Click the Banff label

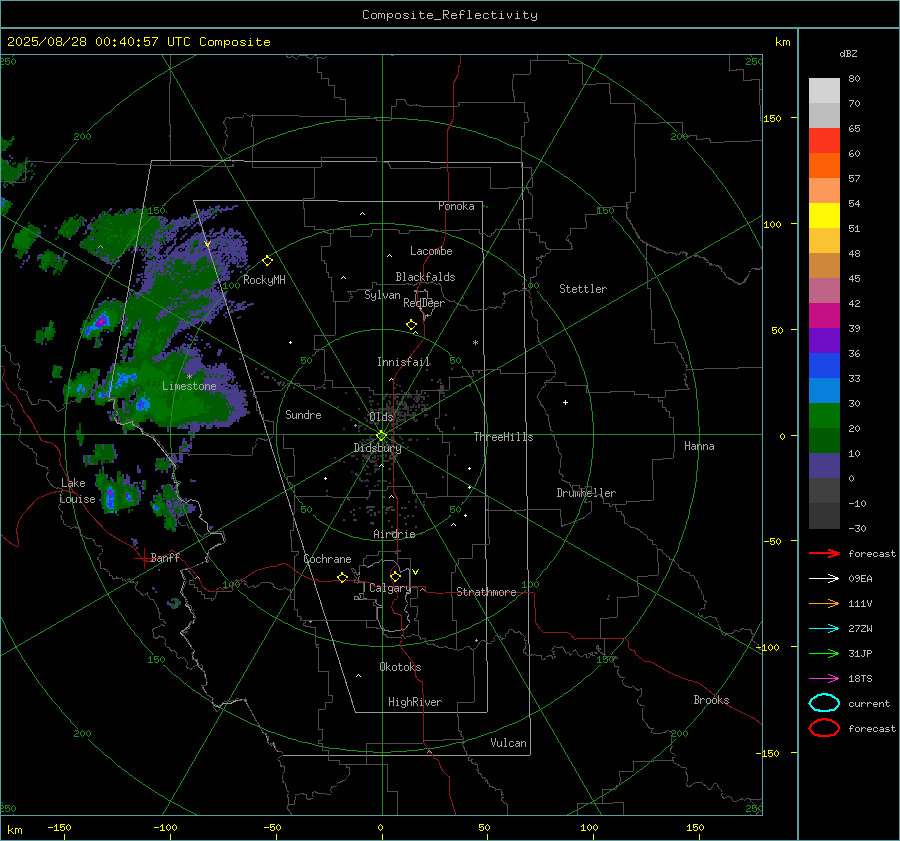(x=165, y=558)
